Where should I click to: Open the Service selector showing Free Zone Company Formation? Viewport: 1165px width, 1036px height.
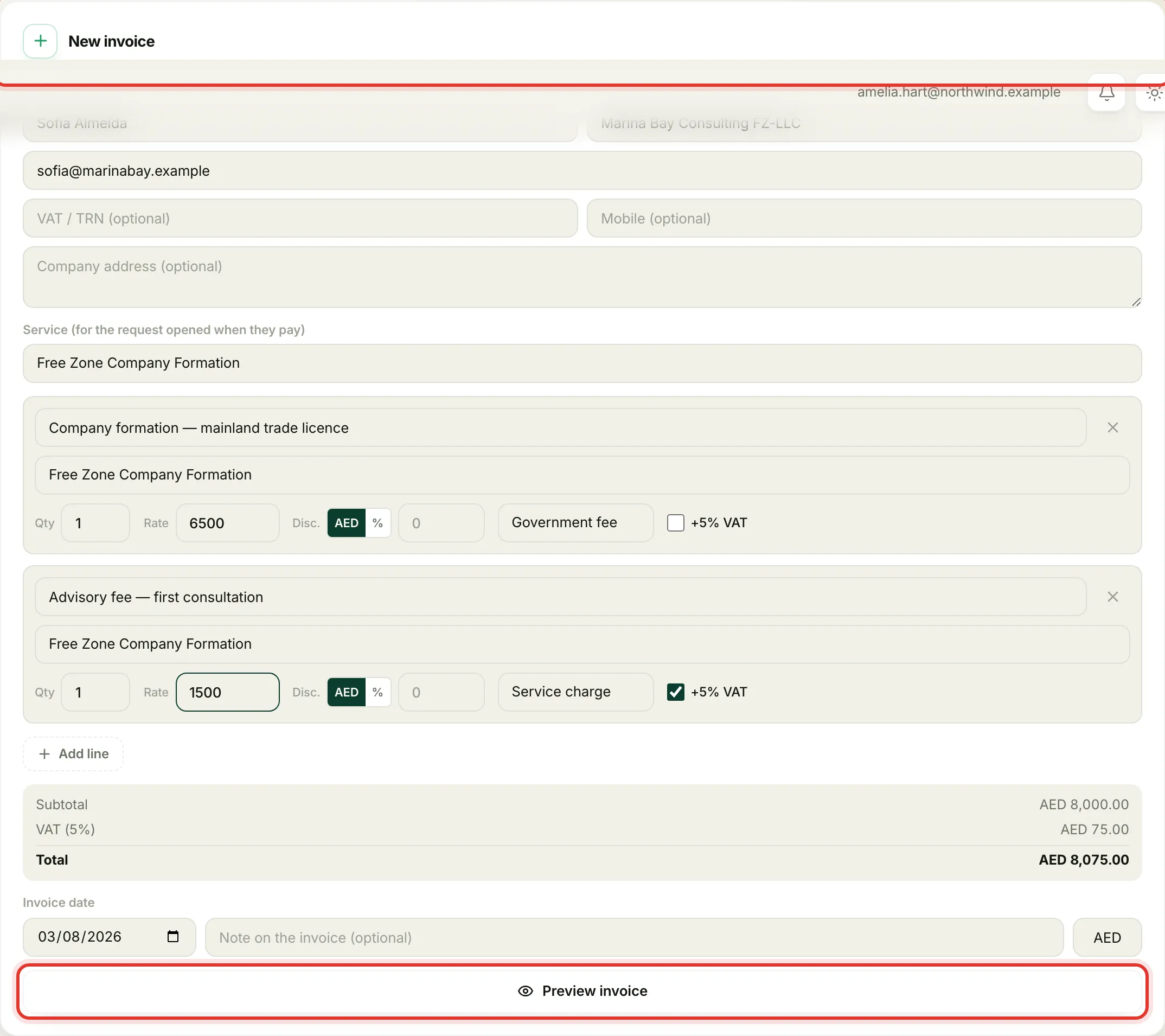[x=582, y=363]
